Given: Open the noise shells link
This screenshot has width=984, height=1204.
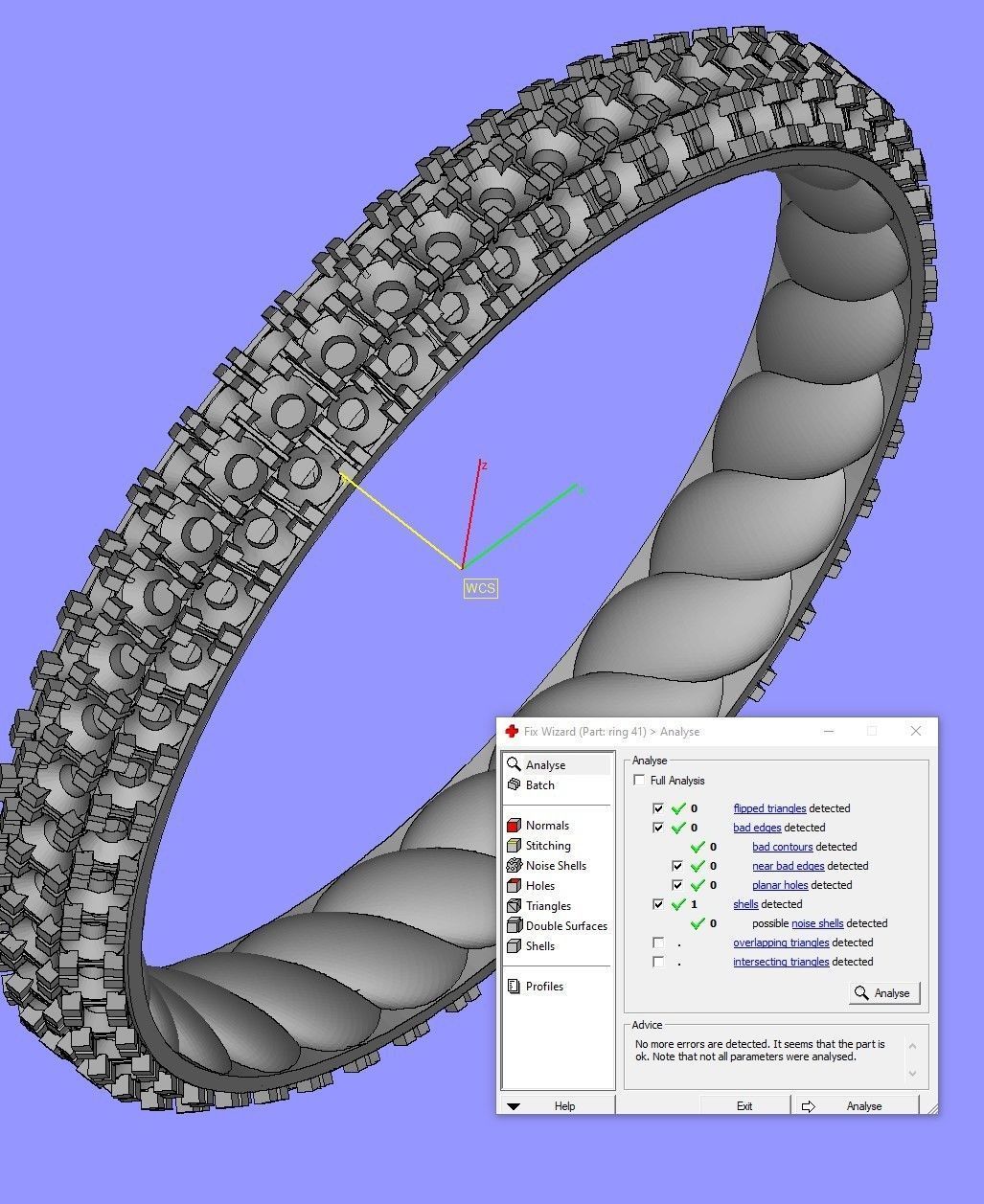Looking at the screenshot, I should [817, 923].
